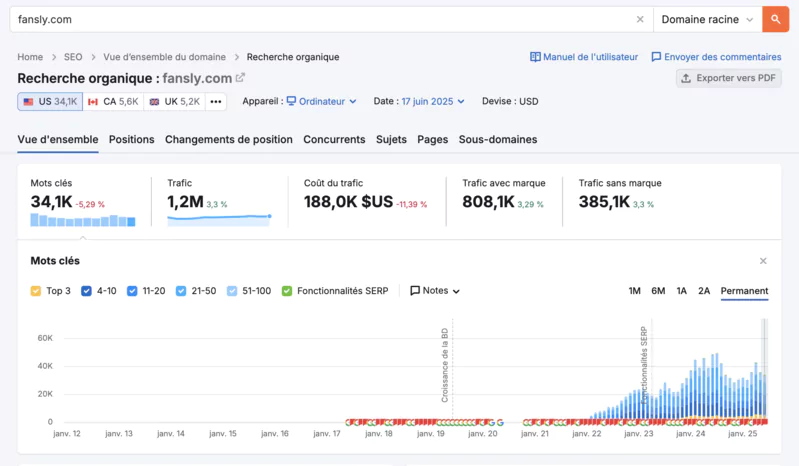
Task: Select the 2A time range
Action: coord(704,291)
